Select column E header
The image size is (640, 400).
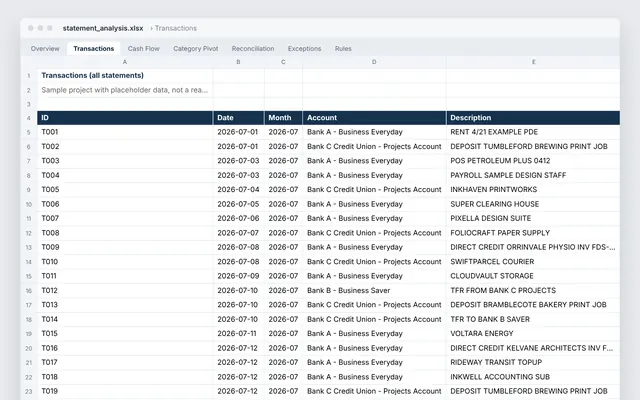pyautogui.click(x=533, y=62)
